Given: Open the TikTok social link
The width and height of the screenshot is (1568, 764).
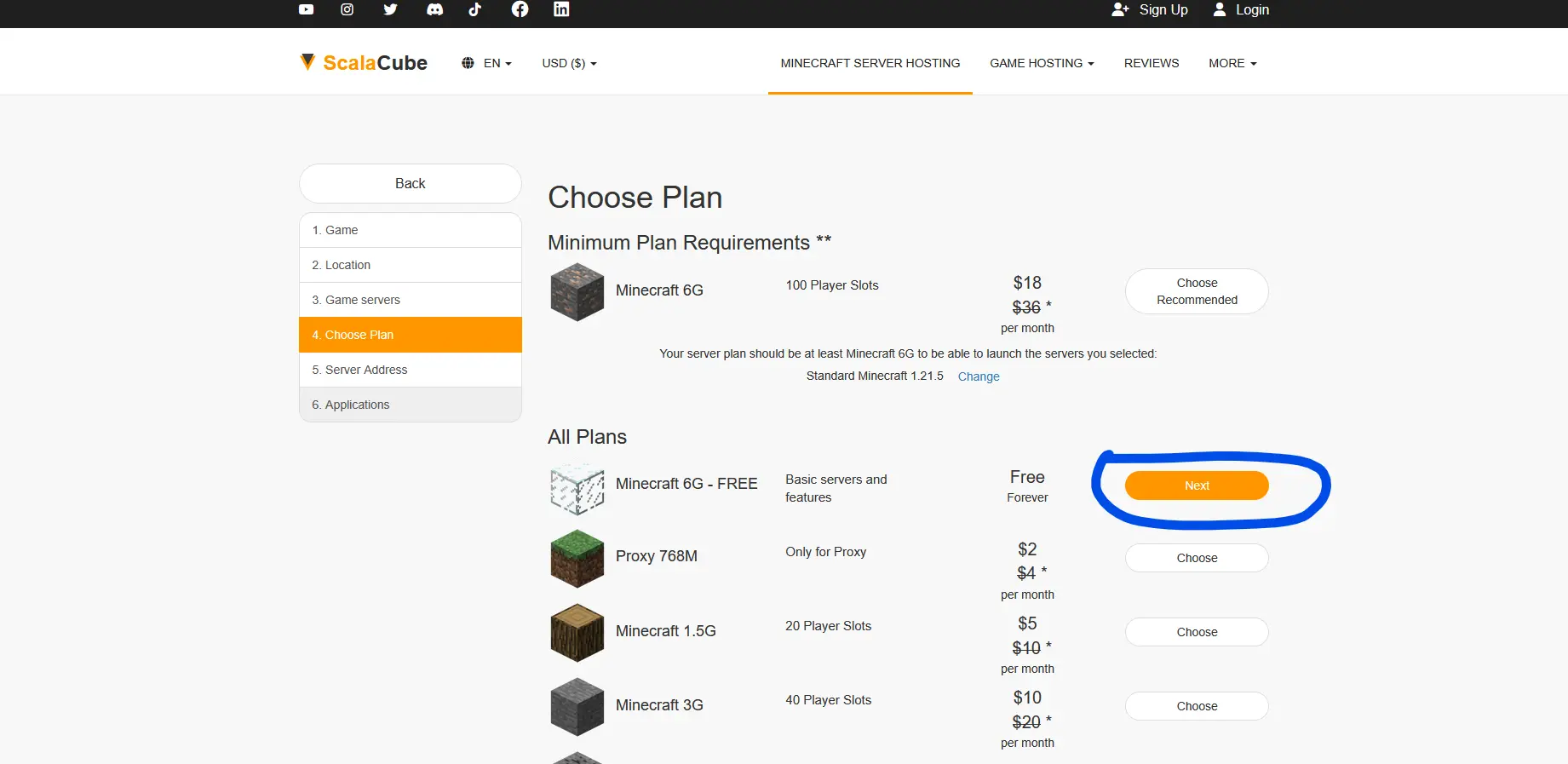Looking at the screenshot, I should (475, 9).
